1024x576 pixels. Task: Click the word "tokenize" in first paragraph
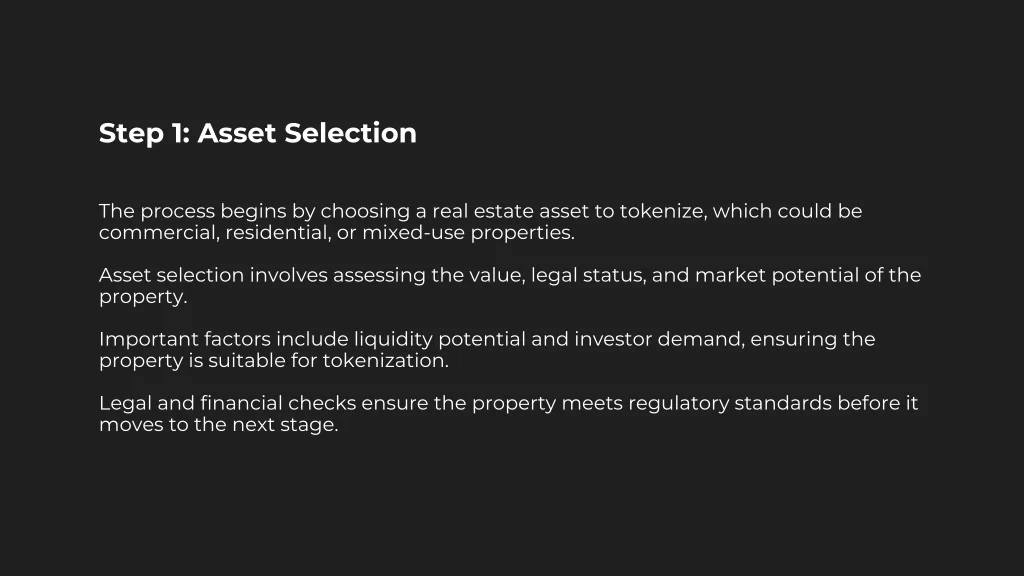(662, 211)
